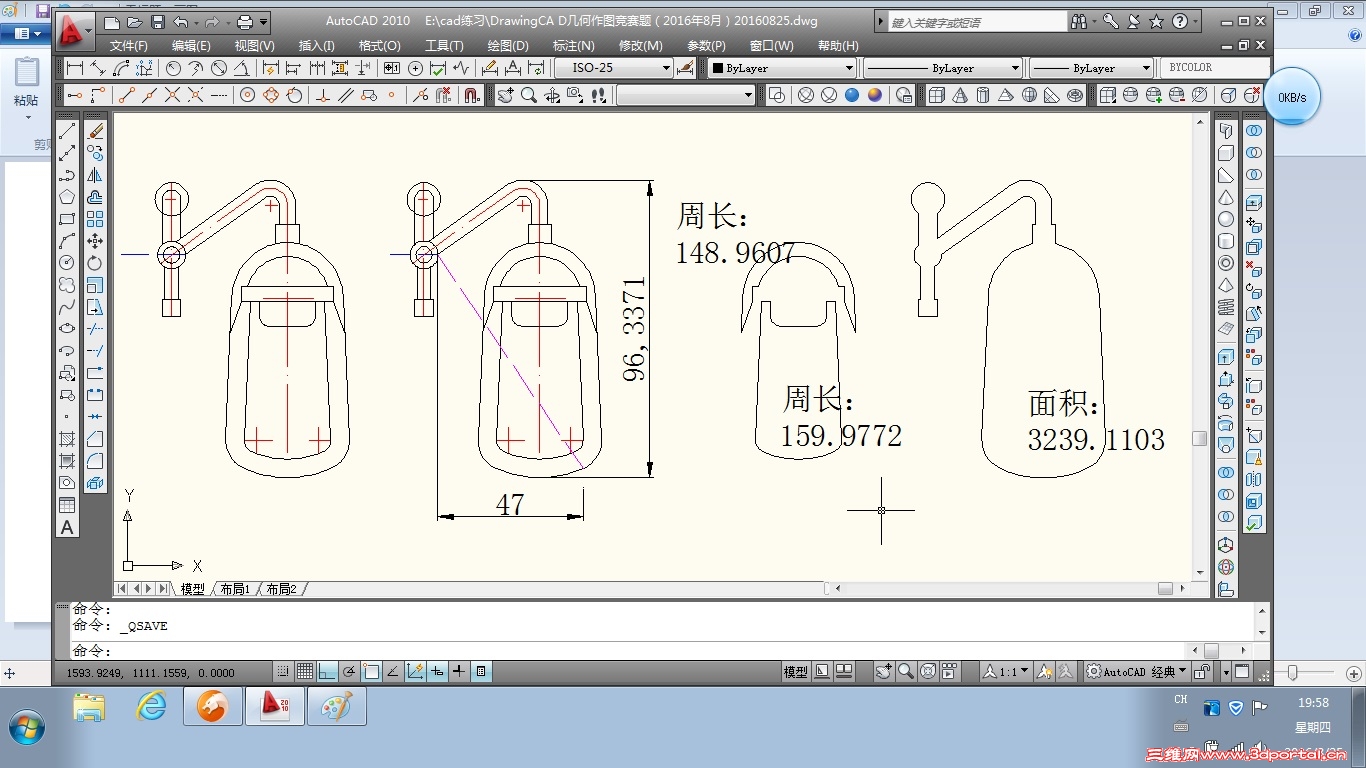
Task: Select the Center Mark tool
Action: (415, 68)
